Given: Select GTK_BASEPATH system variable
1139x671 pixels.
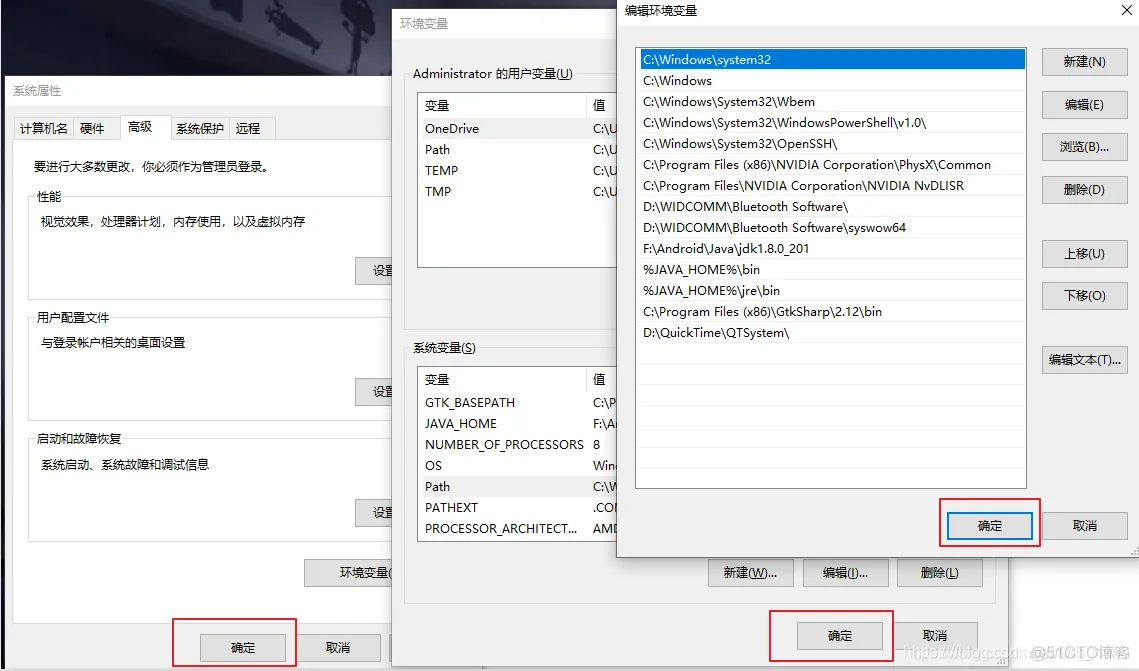Looking at the screenshot, I should [x=517, y=402].
